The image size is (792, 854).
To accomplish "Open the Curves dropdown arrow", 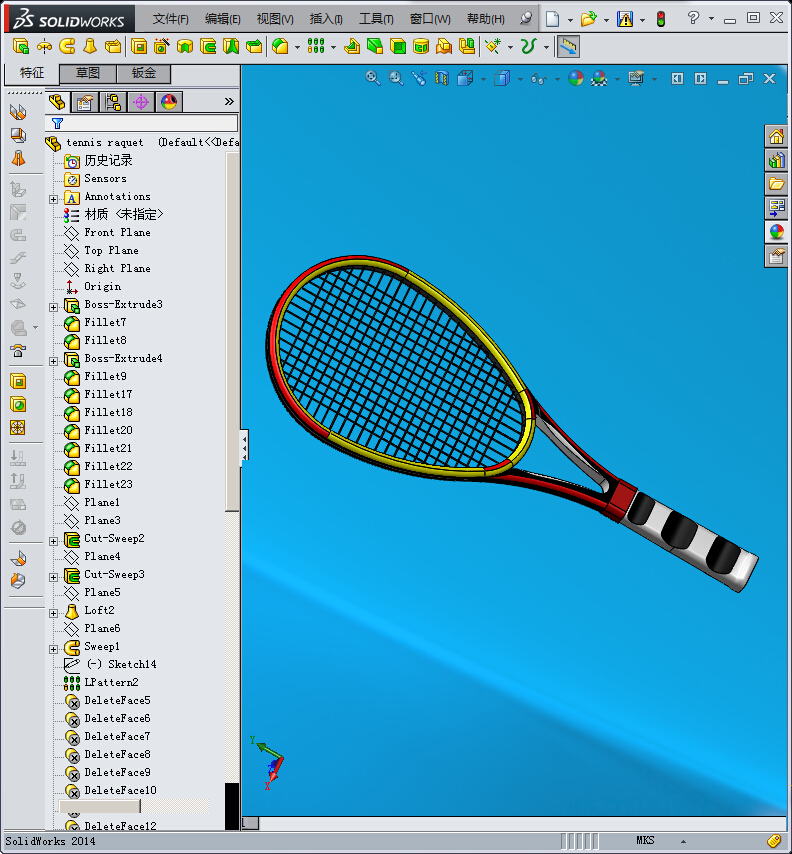I will click(546, 47).
